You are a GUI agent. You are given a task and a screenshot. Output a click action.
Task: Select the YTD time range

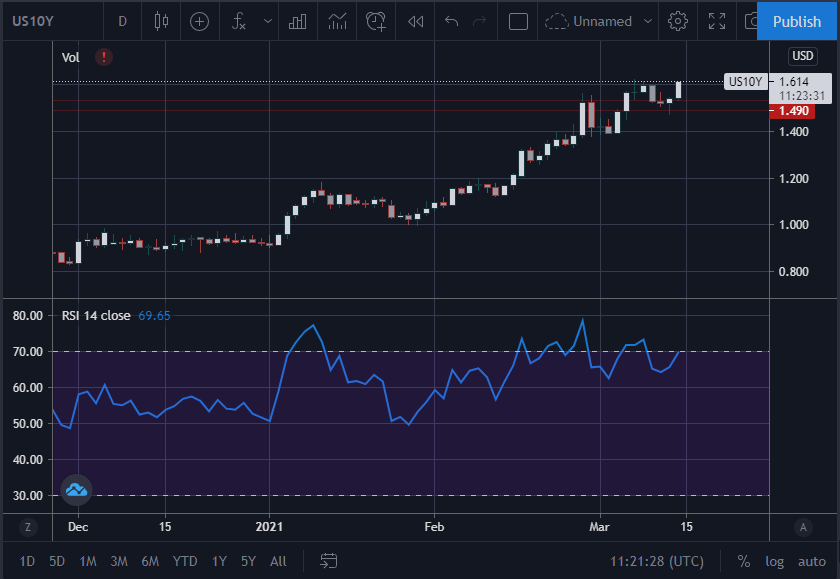(x=185, y=561)
